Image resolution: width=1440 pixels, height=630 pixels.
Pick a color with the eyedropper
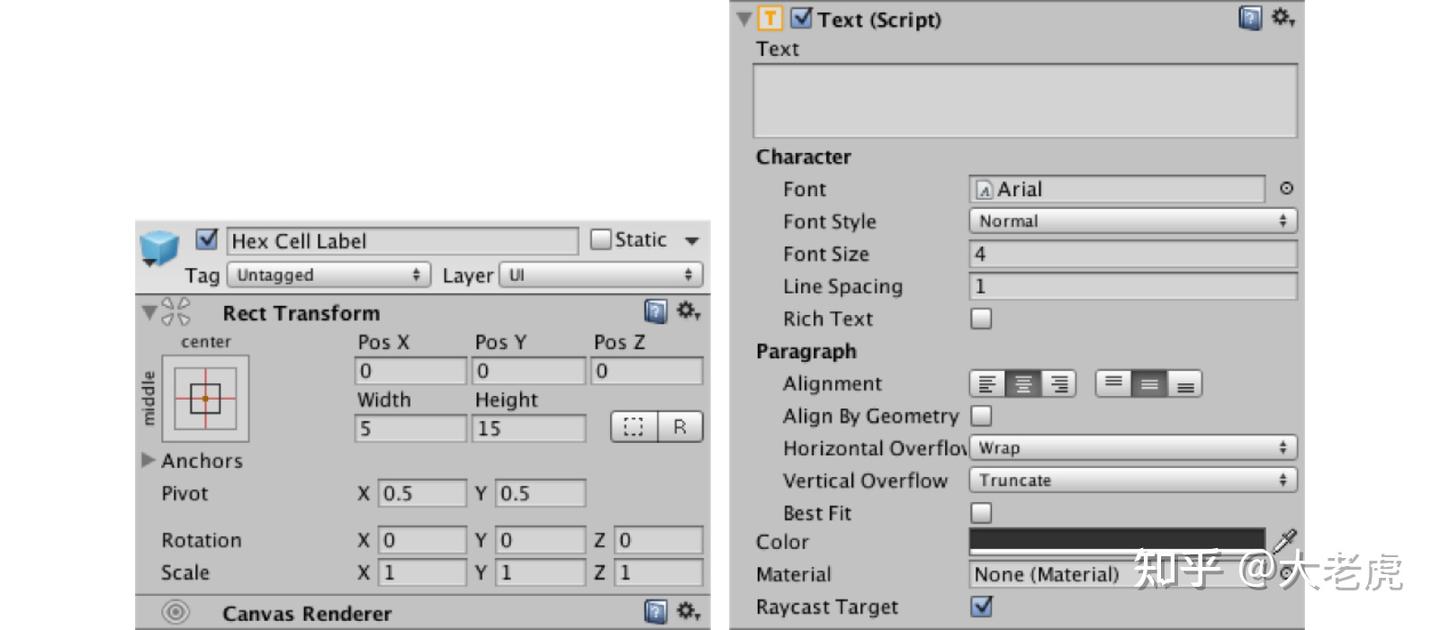pos(1286,541)
